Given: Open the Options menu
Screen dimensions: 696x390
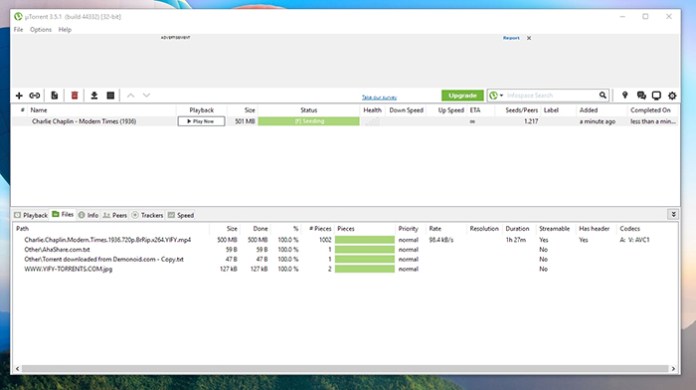Looking at the screenshot, I should [41, 30].
